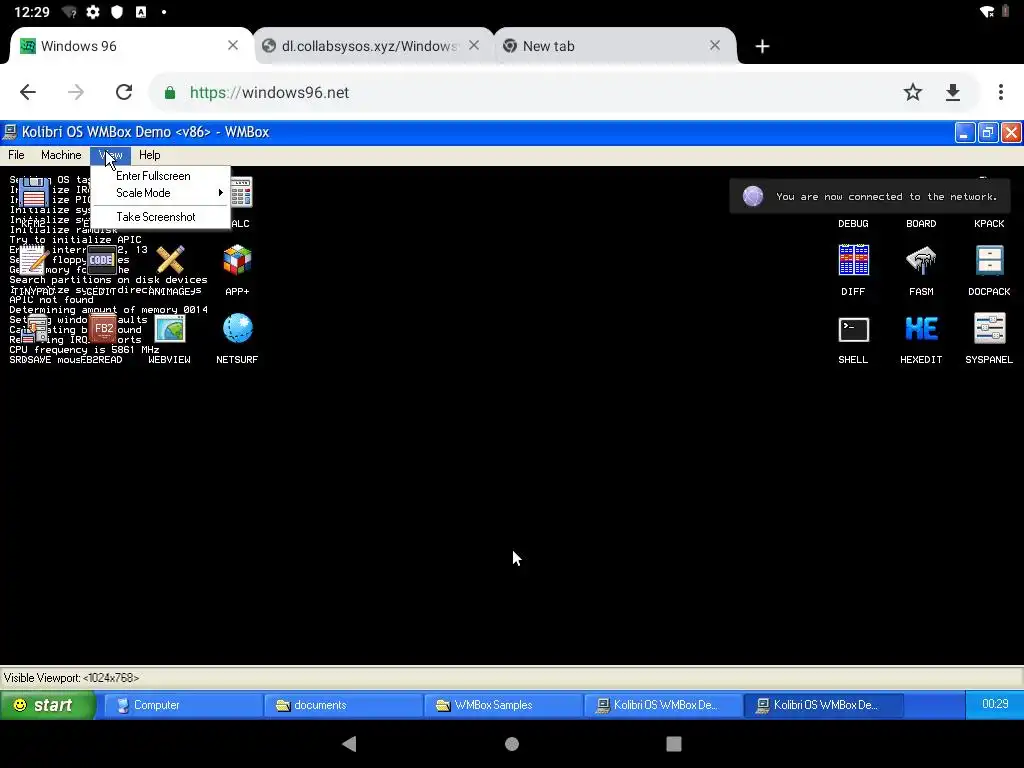Click the browser download arrow icon
The height and width of the screenshot is (768, 1024).
953,92
